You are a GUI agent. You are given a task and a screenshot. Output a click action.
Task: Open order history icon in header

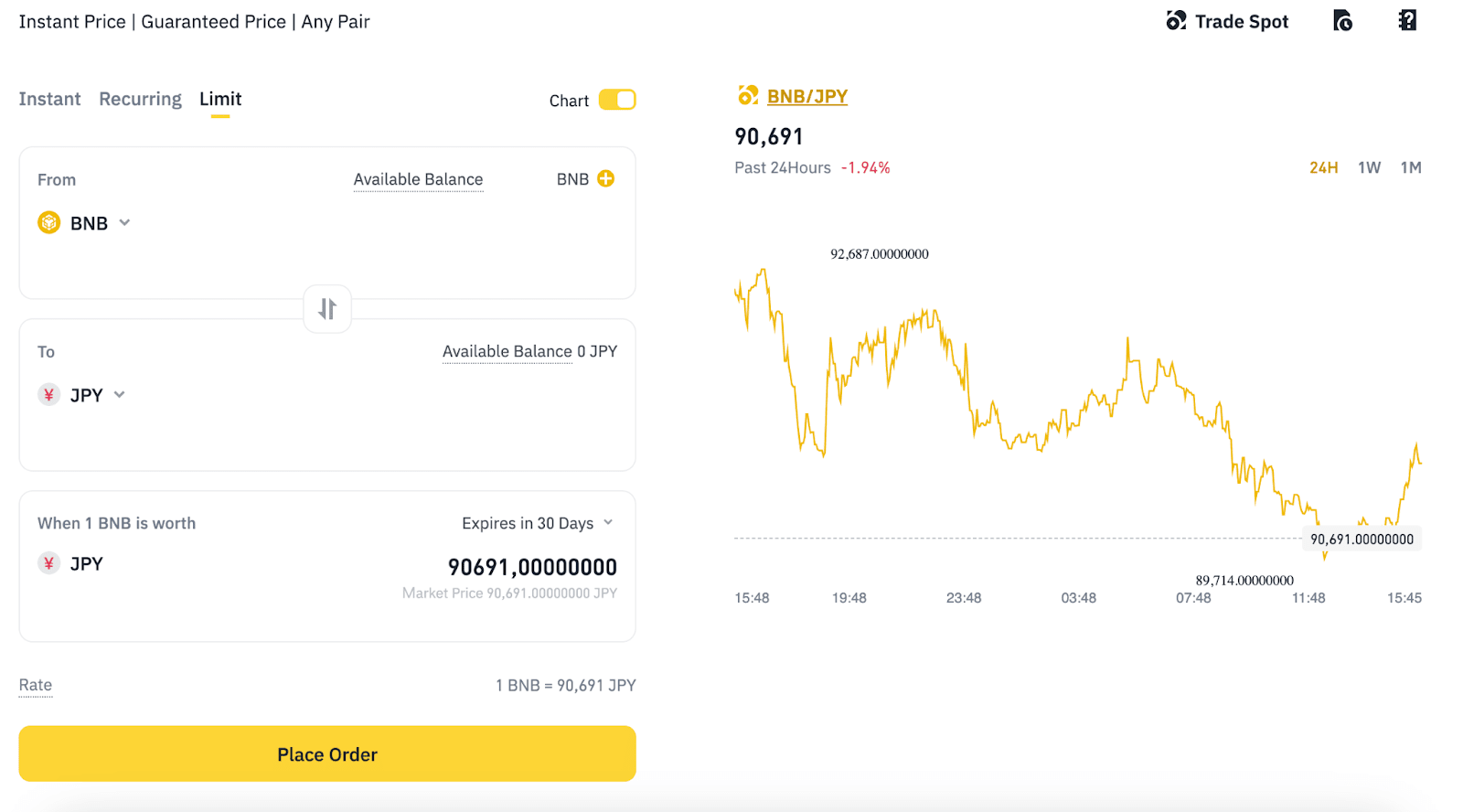tap(1342, 21)
